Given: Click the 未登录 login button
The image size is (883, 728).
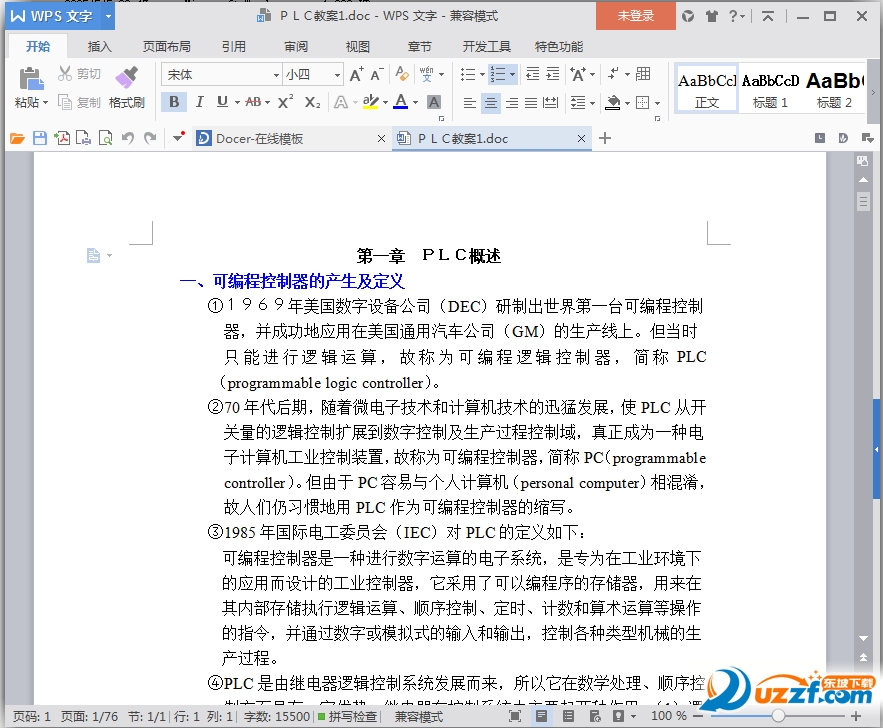Looking at the screenshot, I should pyautogui.click(x=635, y=16).
